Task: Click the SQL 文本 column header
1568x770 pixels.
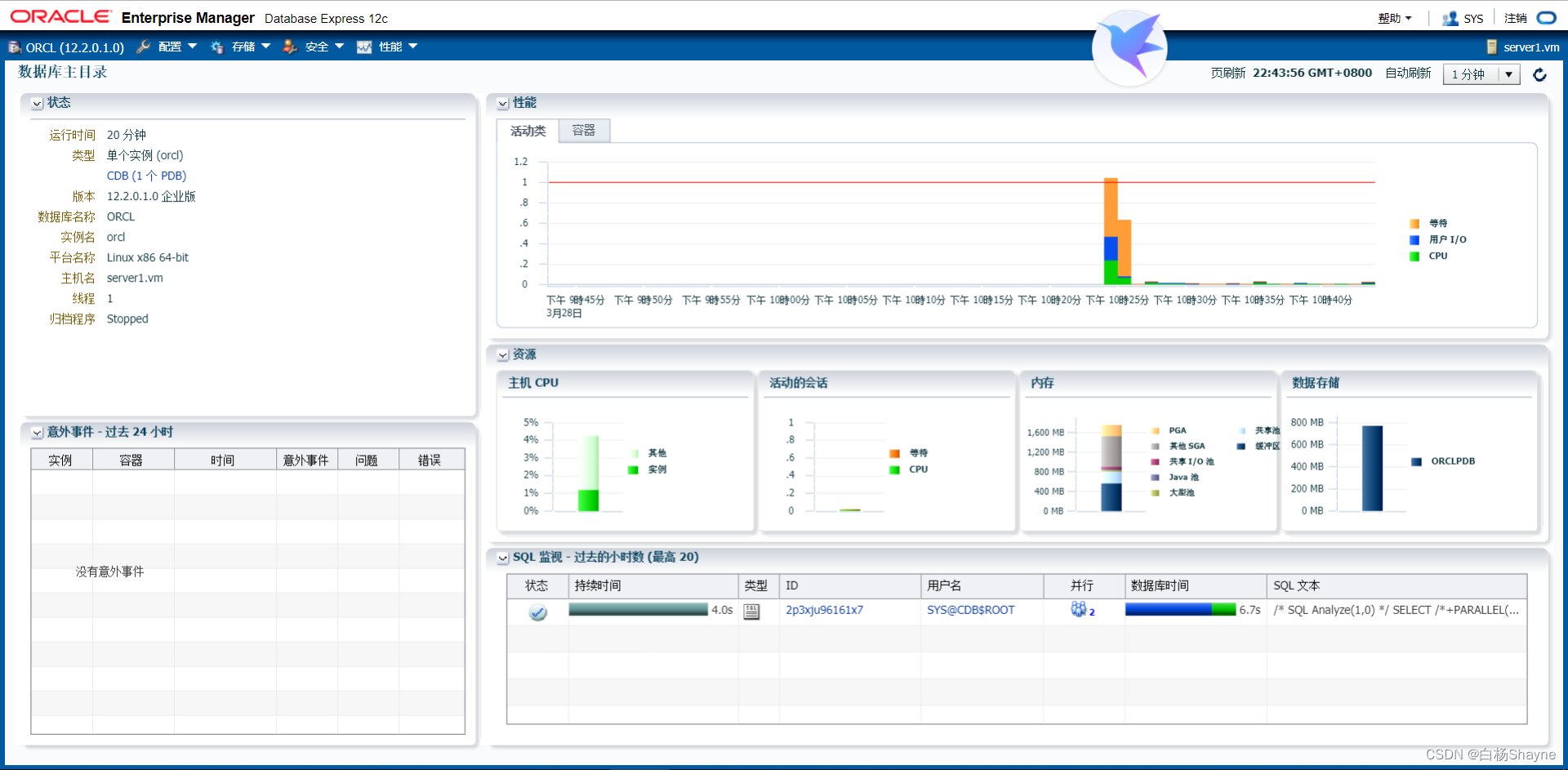Action: [x=1396, y=585]
